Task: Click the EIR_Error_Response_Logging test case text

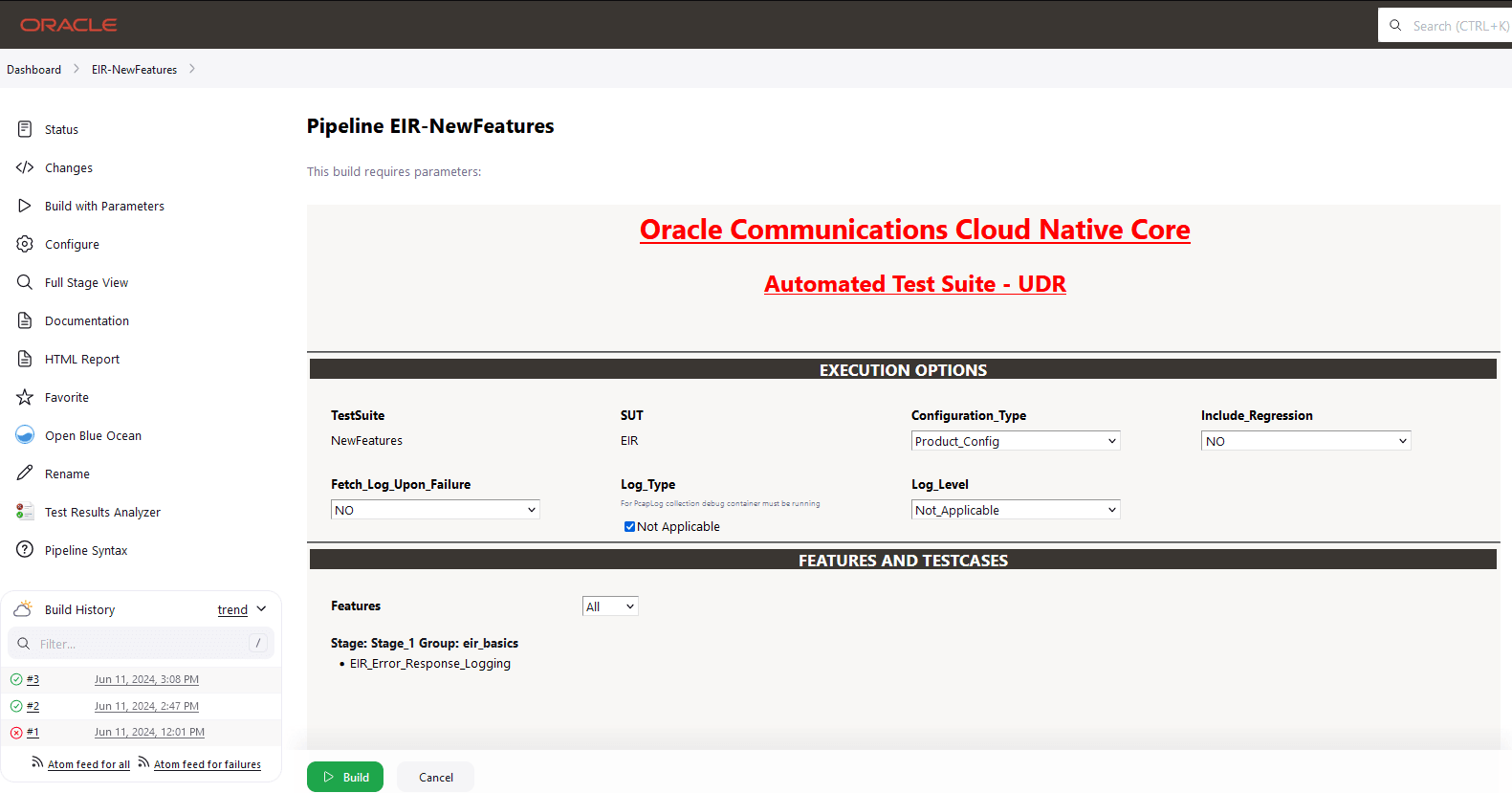Action: coord(430,664)
